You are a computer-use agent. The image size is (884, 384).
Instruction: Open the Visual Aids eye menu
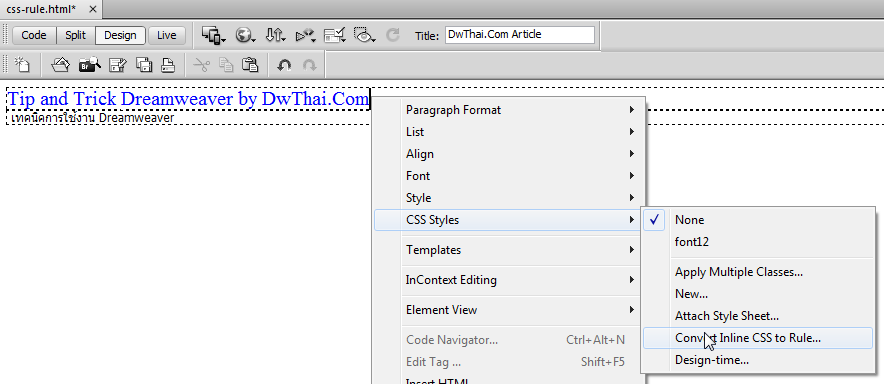(365, 36)
